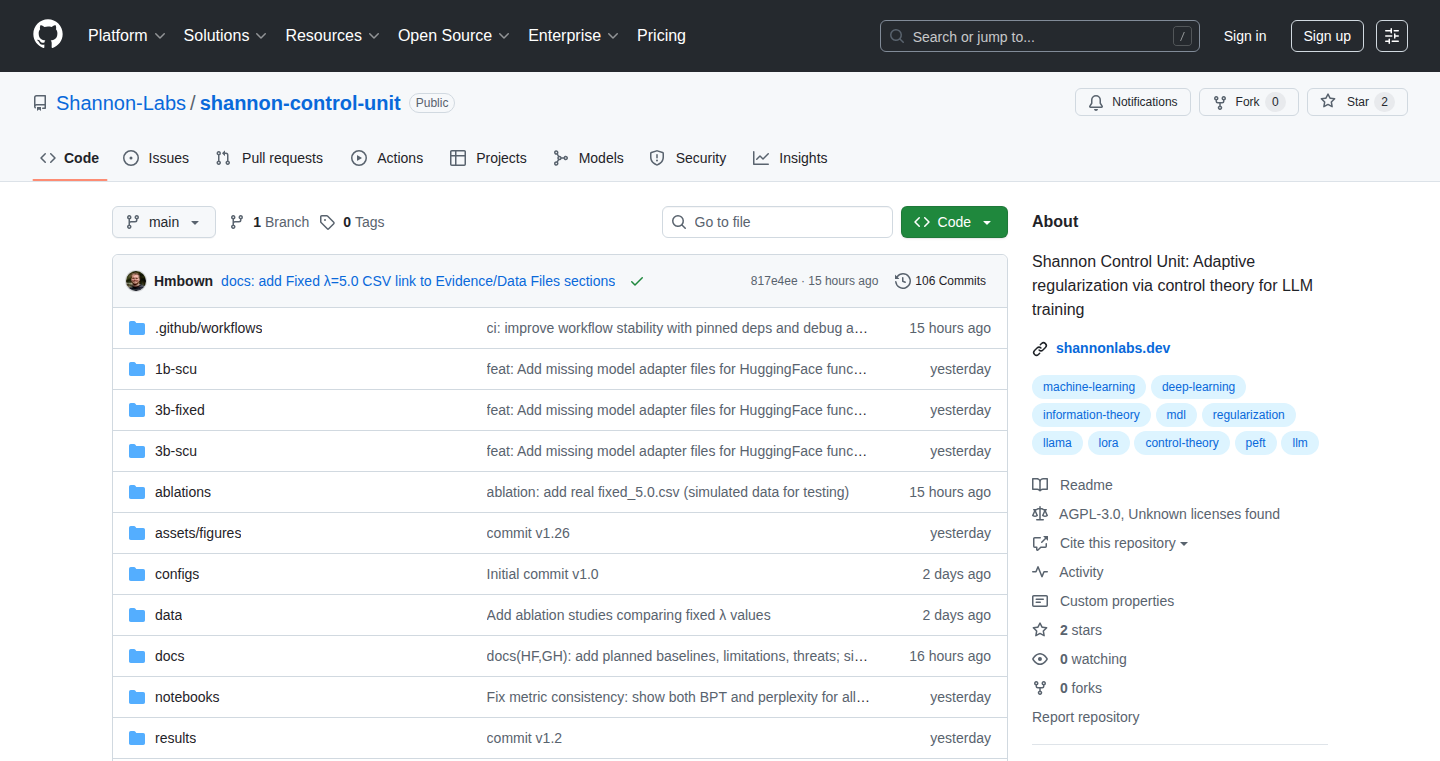Image resolution: width=1440 pixels, height=761 pixels.
Task: Click the 1b-scu folder icon
Action: tap(137, 369)
